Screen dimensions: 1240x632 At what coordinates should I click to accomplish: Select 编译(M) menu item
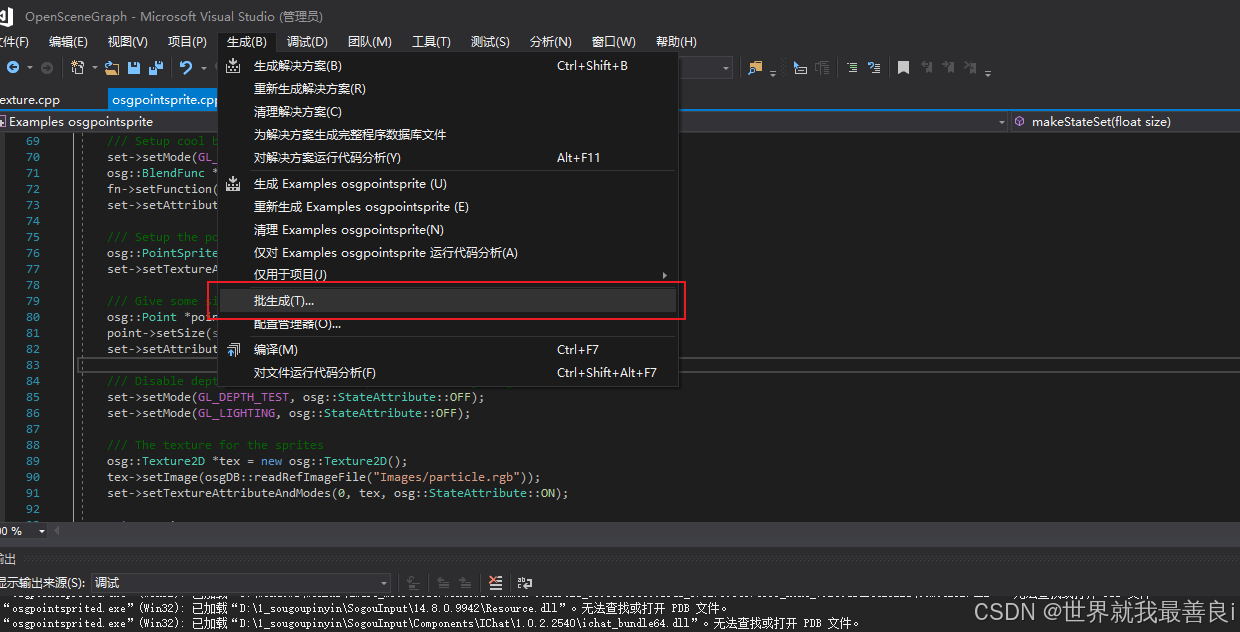tap(449, 350)
